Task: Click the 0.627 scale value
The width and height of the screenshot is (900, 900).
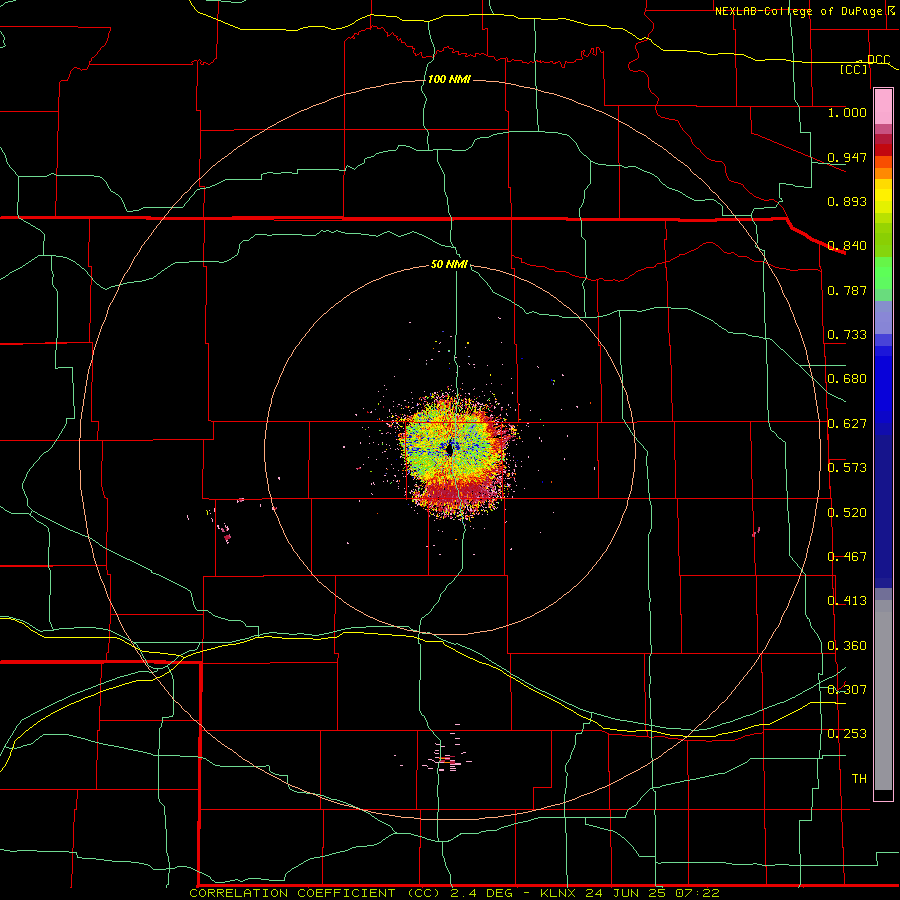Action: (x=847, y=424)
